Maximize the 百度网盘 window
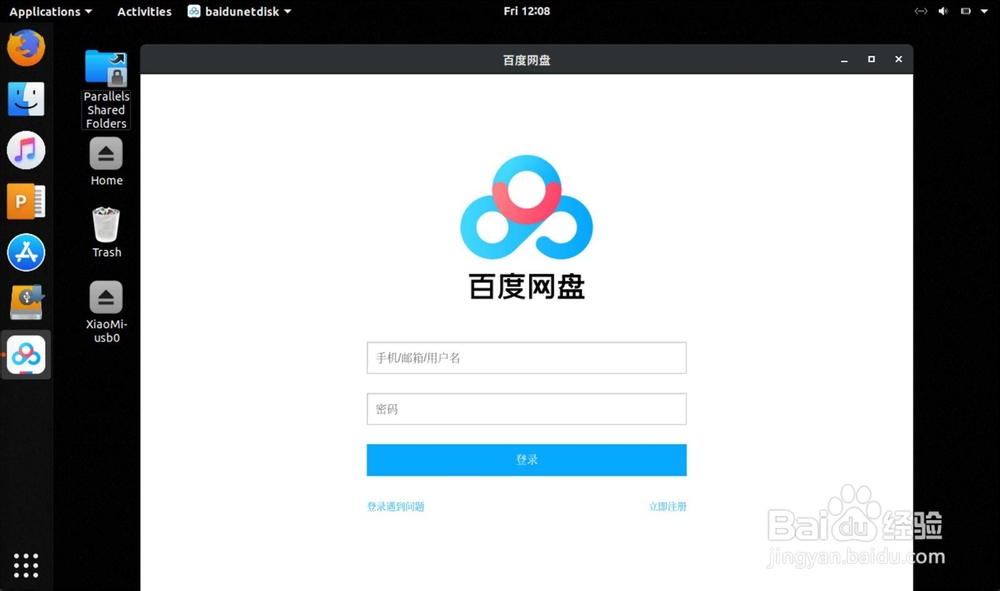 tap(871, 59)
